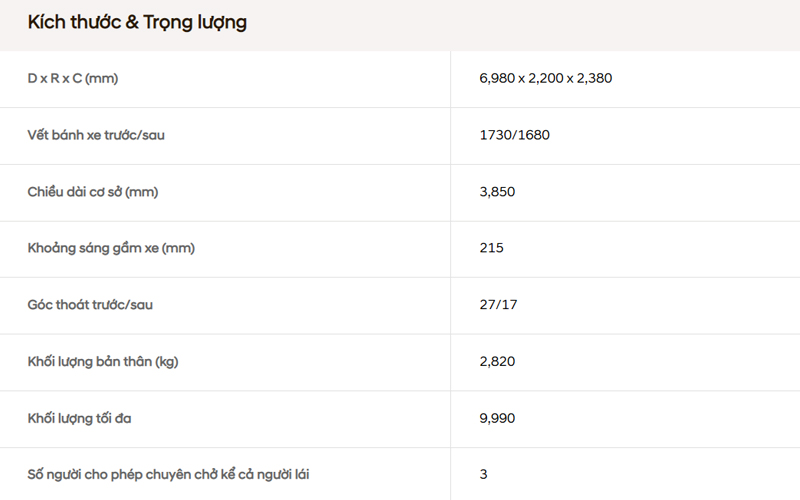Click the value 3 for passengers
Image resolution: width=800 pixels, height=500 pixels.
coord(483,474)
